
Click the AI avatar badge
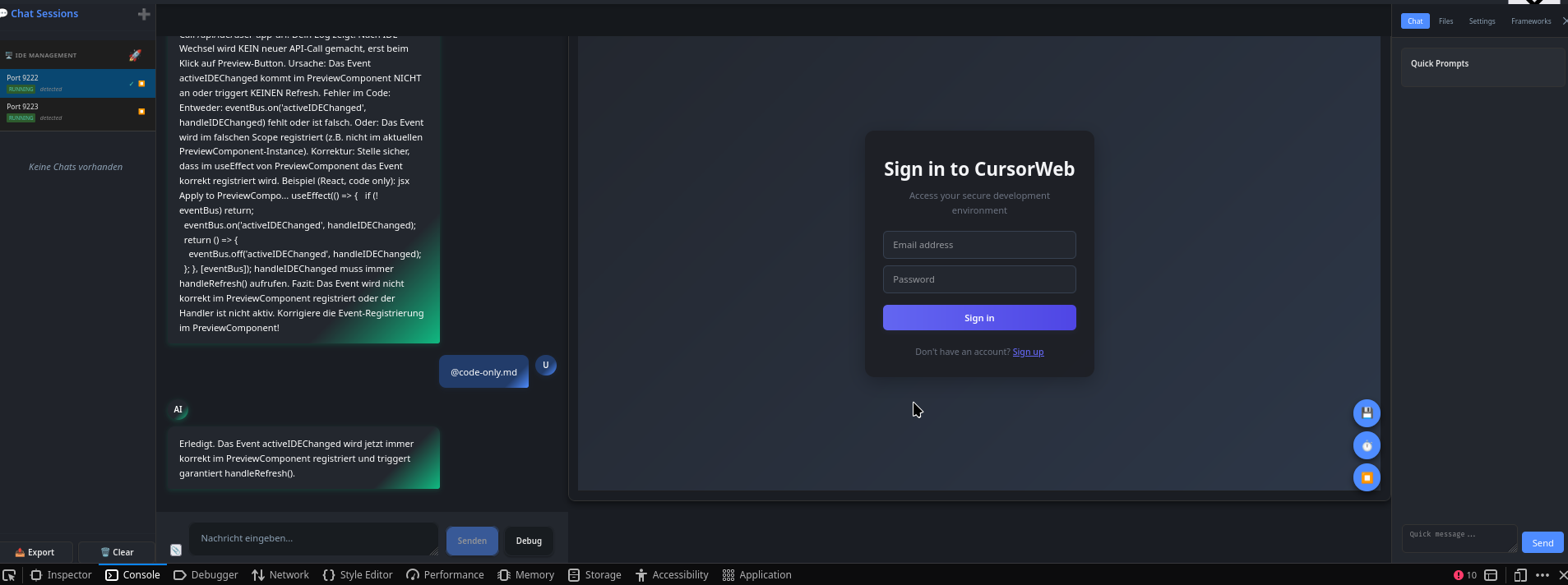pyautogui.click(x=178, y=409)
